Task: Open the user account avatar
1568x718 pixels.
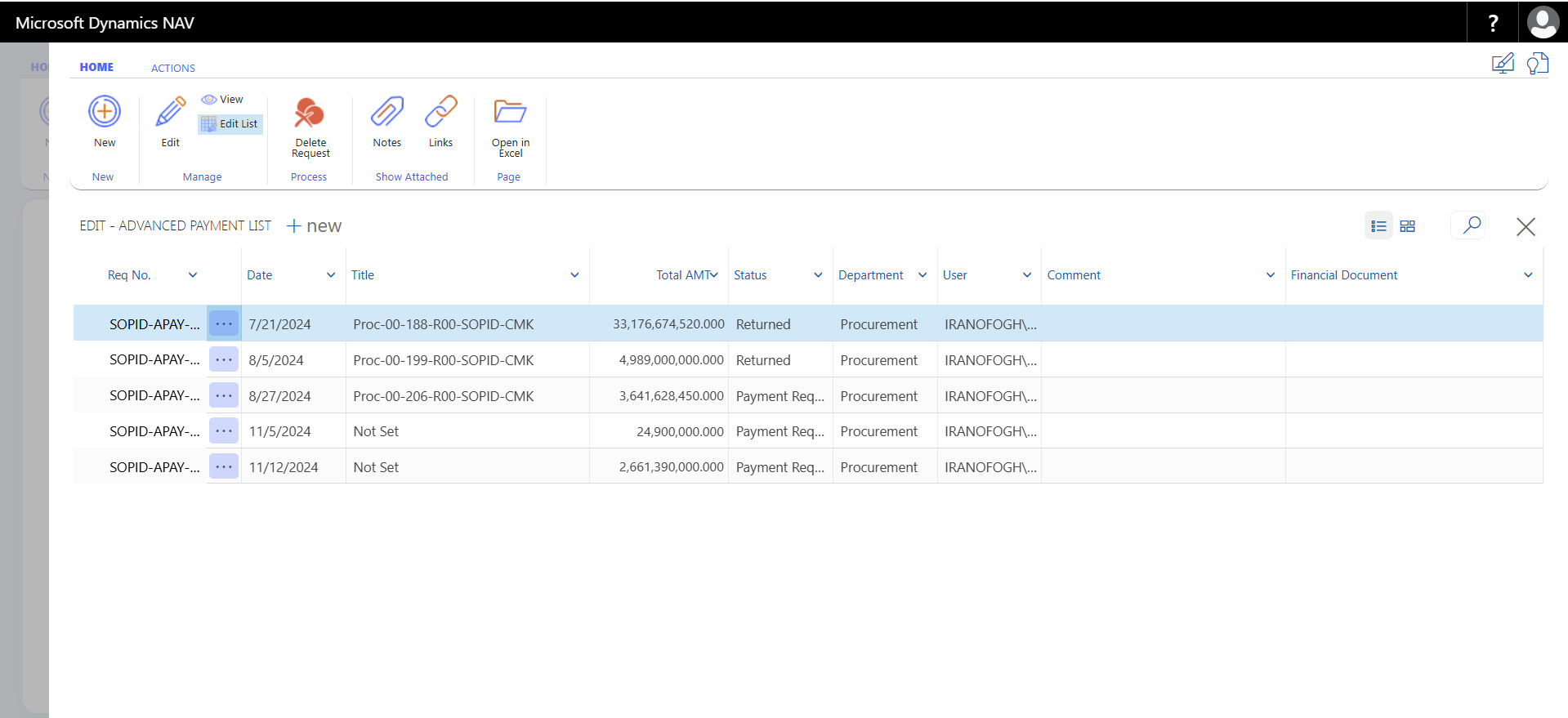Action: coord(1543,23)
